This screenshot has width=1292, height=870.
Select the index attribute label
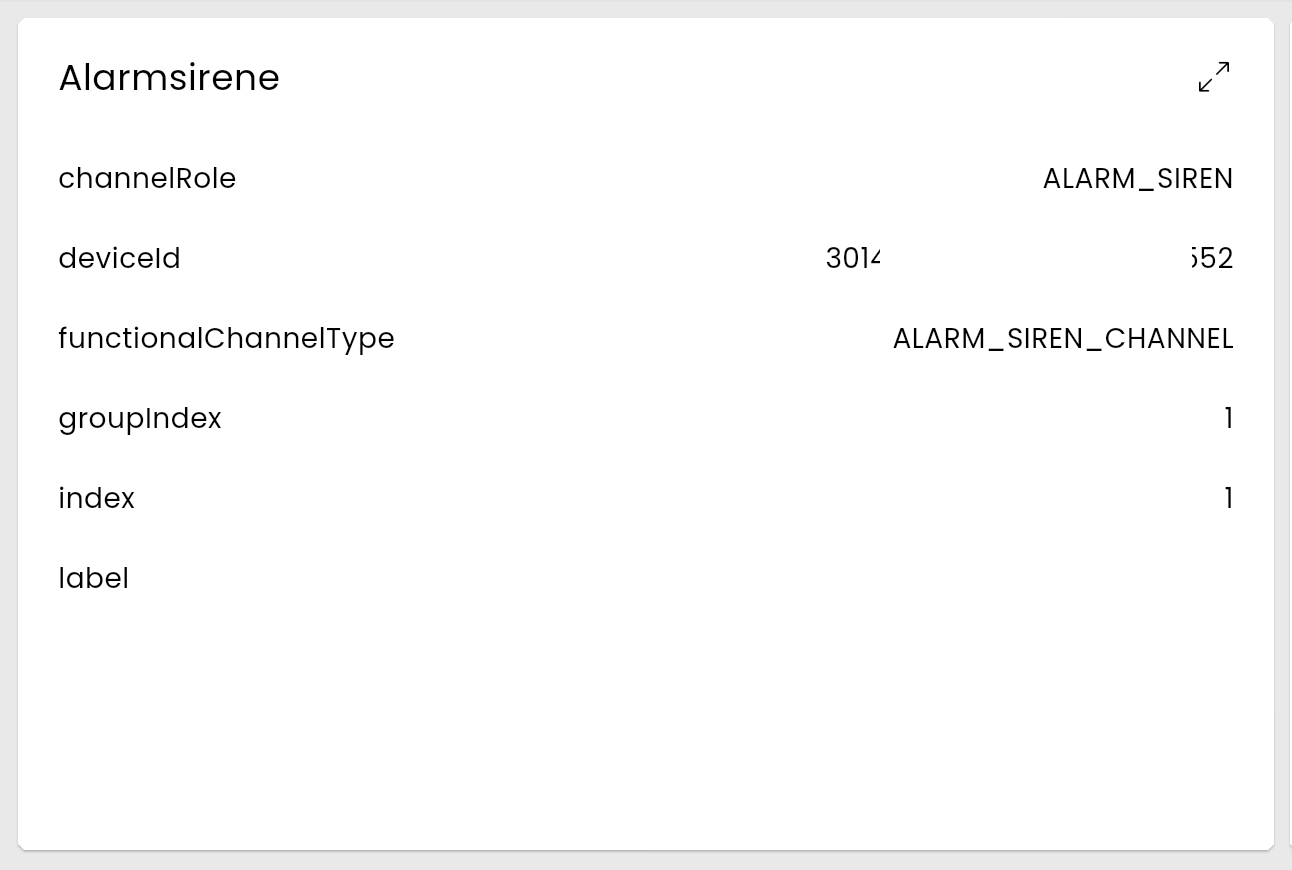(96, 498)
